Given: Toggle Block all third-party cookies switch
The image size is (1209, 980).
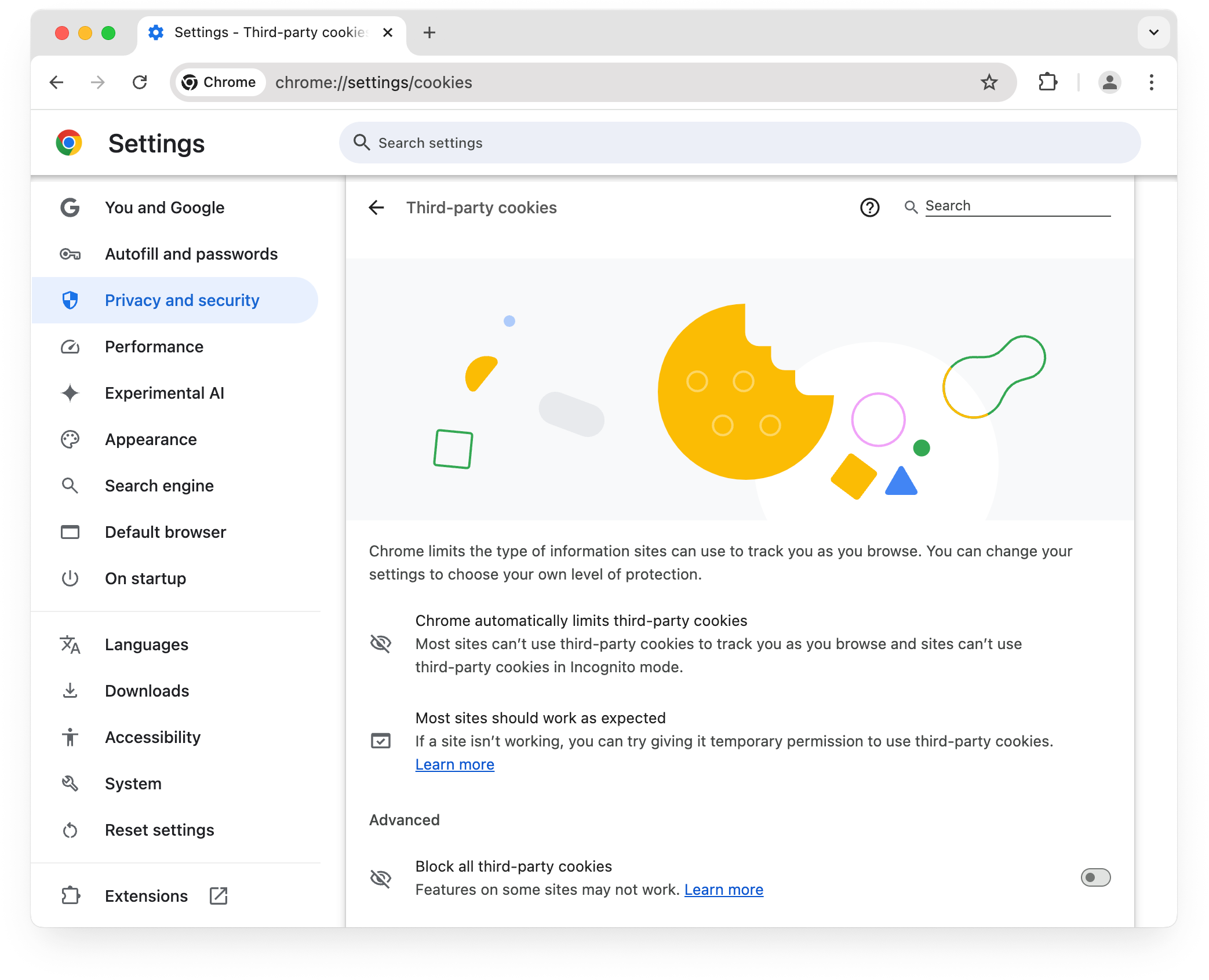Looking at the screenshot, I should coord(1095,877).
